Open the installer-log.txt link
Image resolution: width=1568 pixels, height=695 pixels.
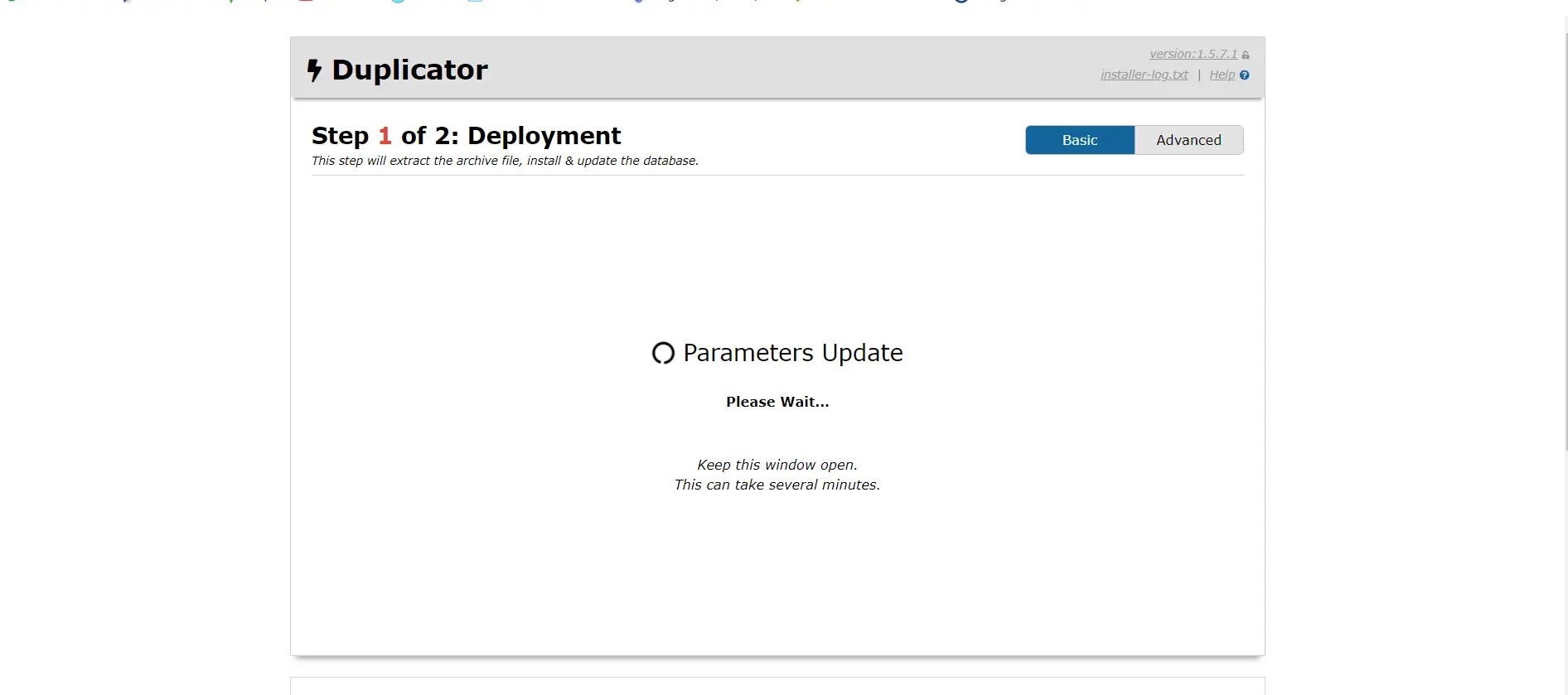click(x=1144, y=75)
